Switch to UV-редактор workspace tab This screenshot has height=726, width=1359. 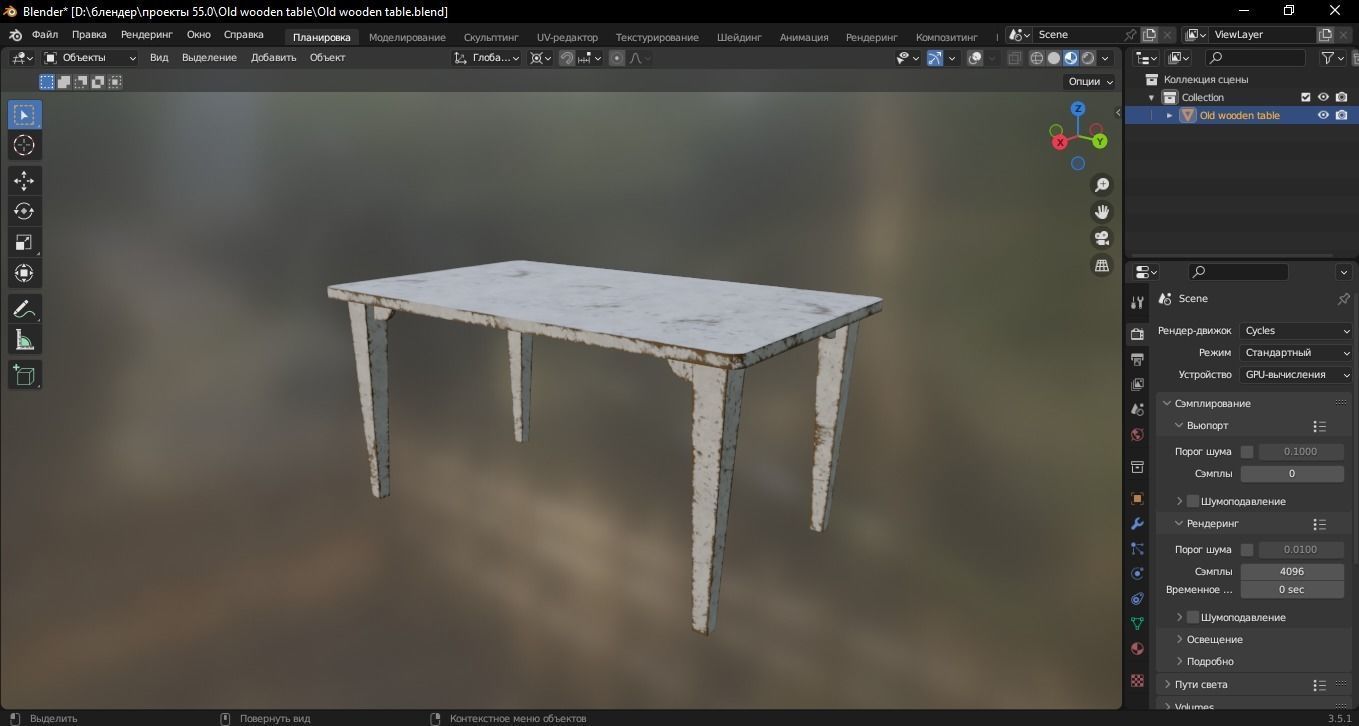click(567, 37)
